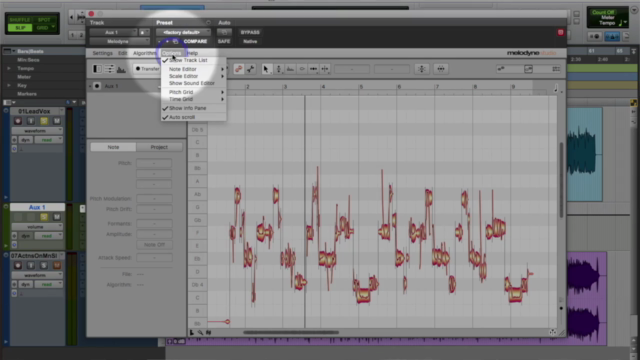This screenshot has width=640, height=360.
Task: Click the BYPASS button
Action: pos(250,32)
